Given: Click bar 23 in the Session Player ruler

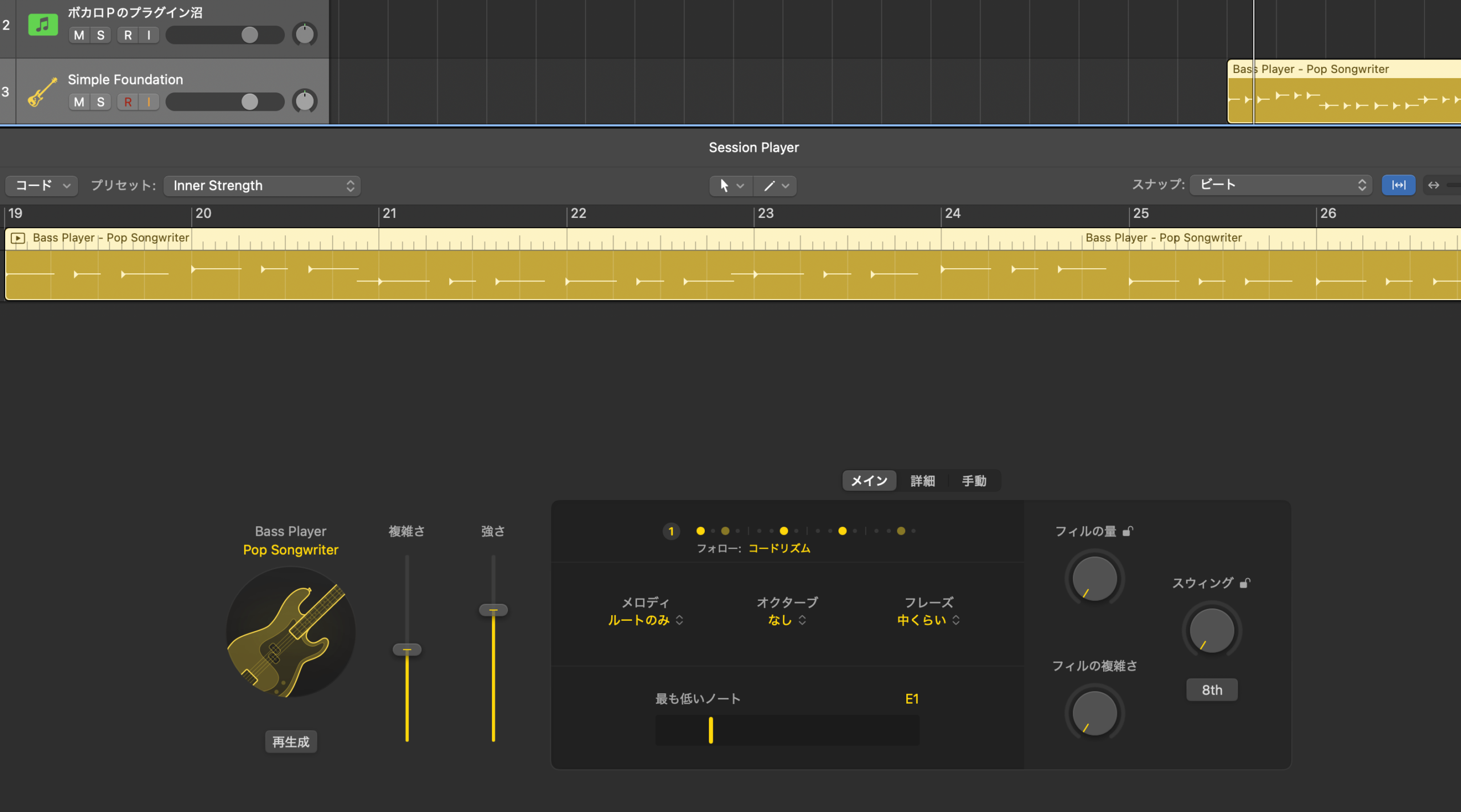Looking at the screenshot, I should click(765, 214).
